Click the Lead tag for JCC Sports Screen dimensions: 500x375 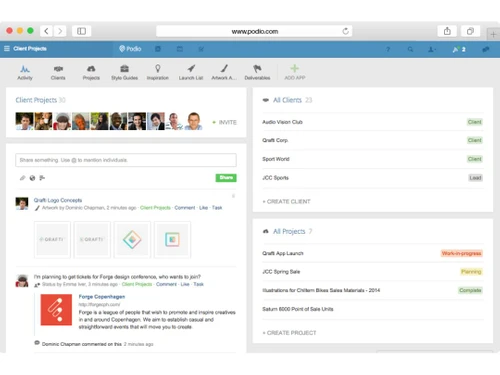click(475, 178)
